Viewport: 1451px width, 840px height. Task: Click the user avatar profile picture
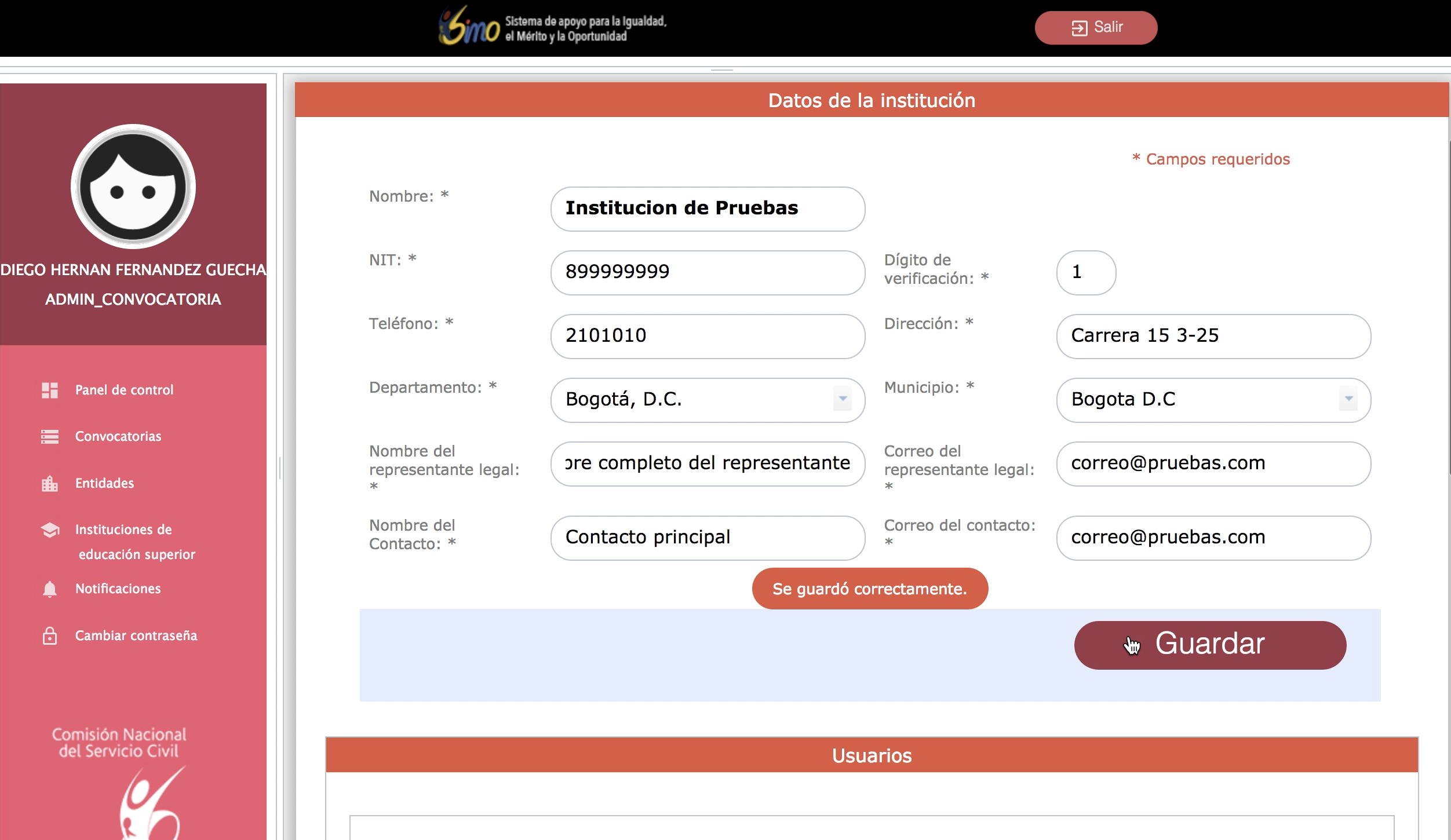pyautogui.click(x=133, y=187)
